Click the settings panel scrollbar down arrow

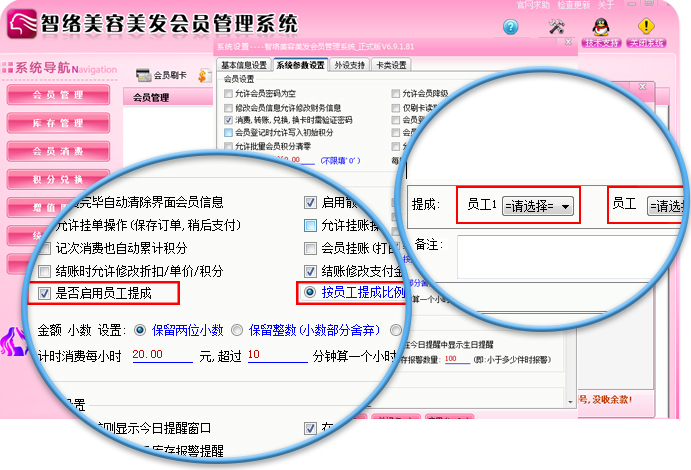coord(571,402)
